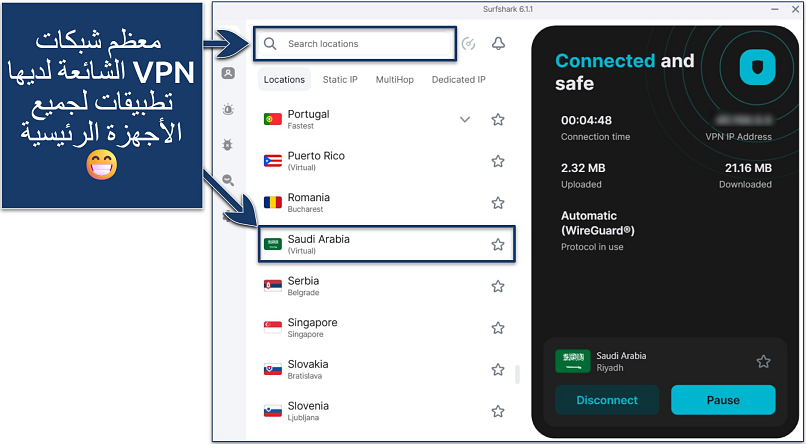The image size is (806, 444).
Task: Click the Serbia flag icon
Action: coord(272,286)
